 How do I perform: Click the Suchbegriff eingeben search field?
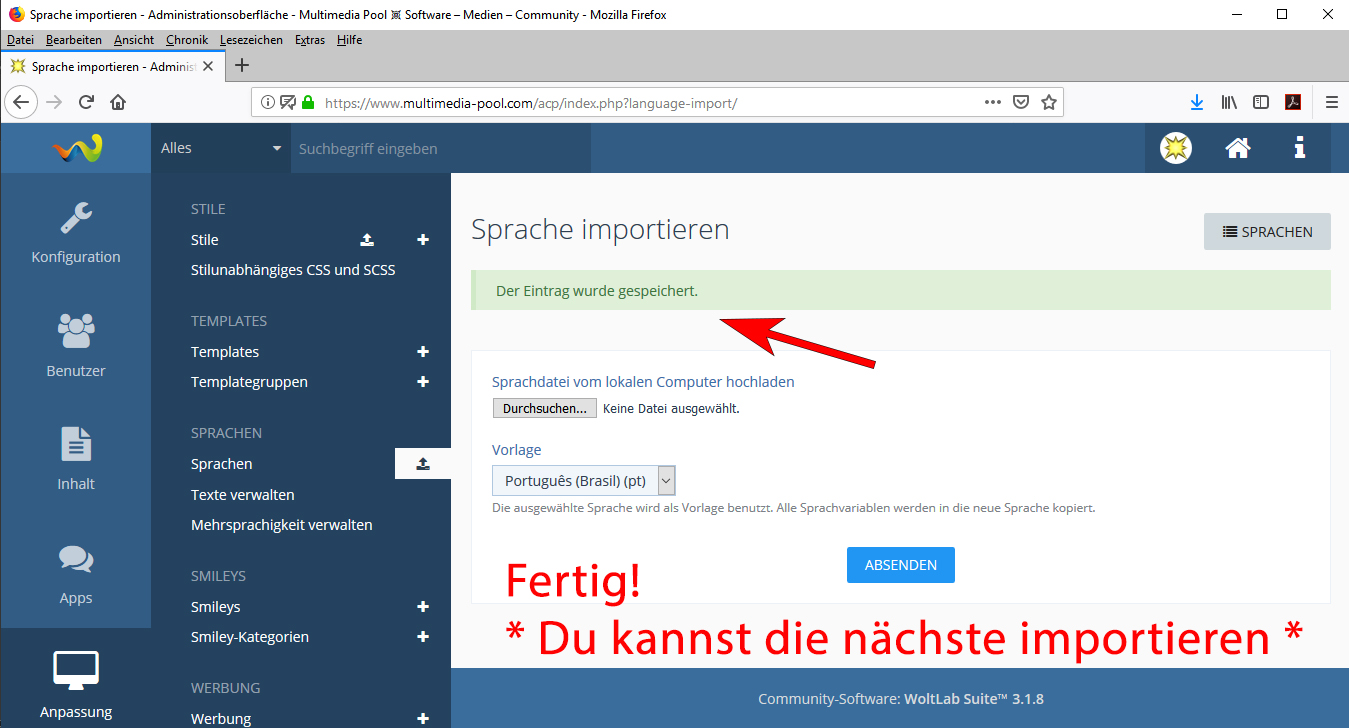click(440, 148)
